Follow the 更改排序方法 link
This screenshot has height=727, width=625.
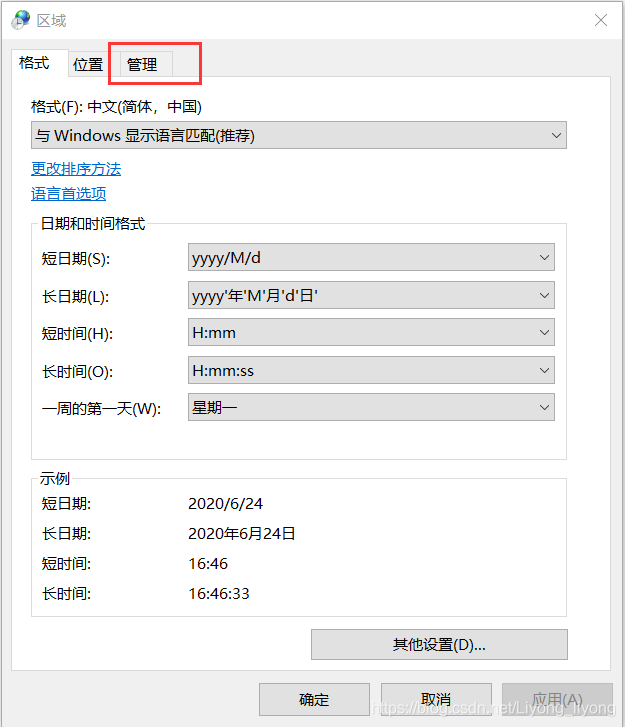click(x=76, y=169)
